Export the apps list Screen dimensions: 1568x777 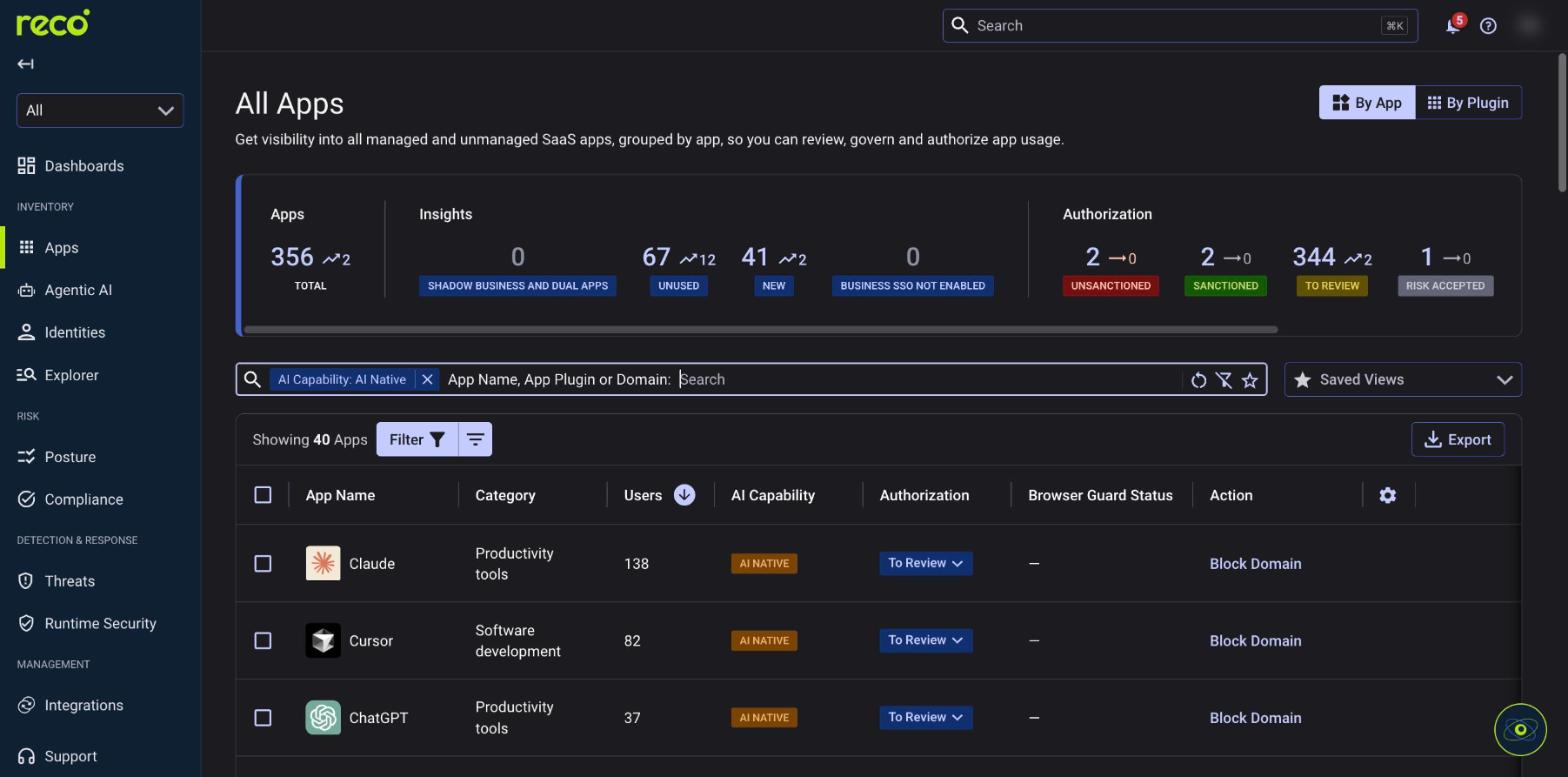pos(1458,440)
